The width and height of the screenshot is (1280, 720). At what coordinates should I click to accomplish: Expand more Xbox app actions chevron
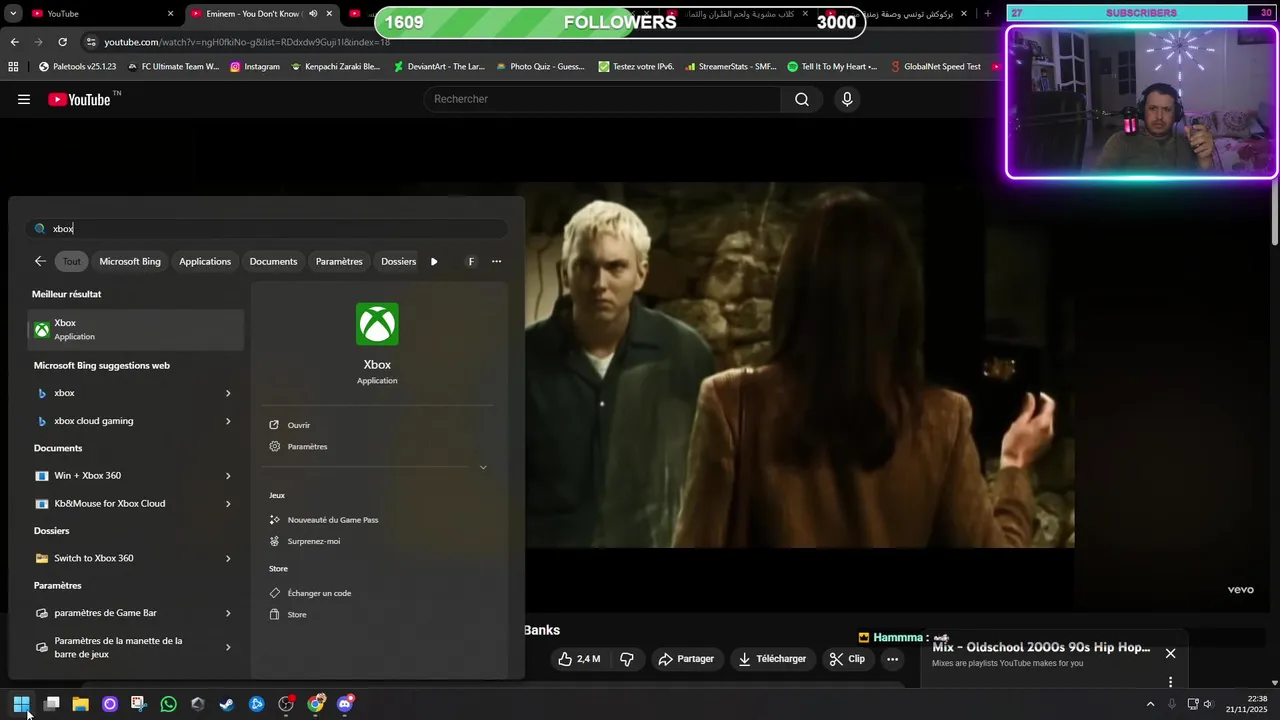point(483,467)
